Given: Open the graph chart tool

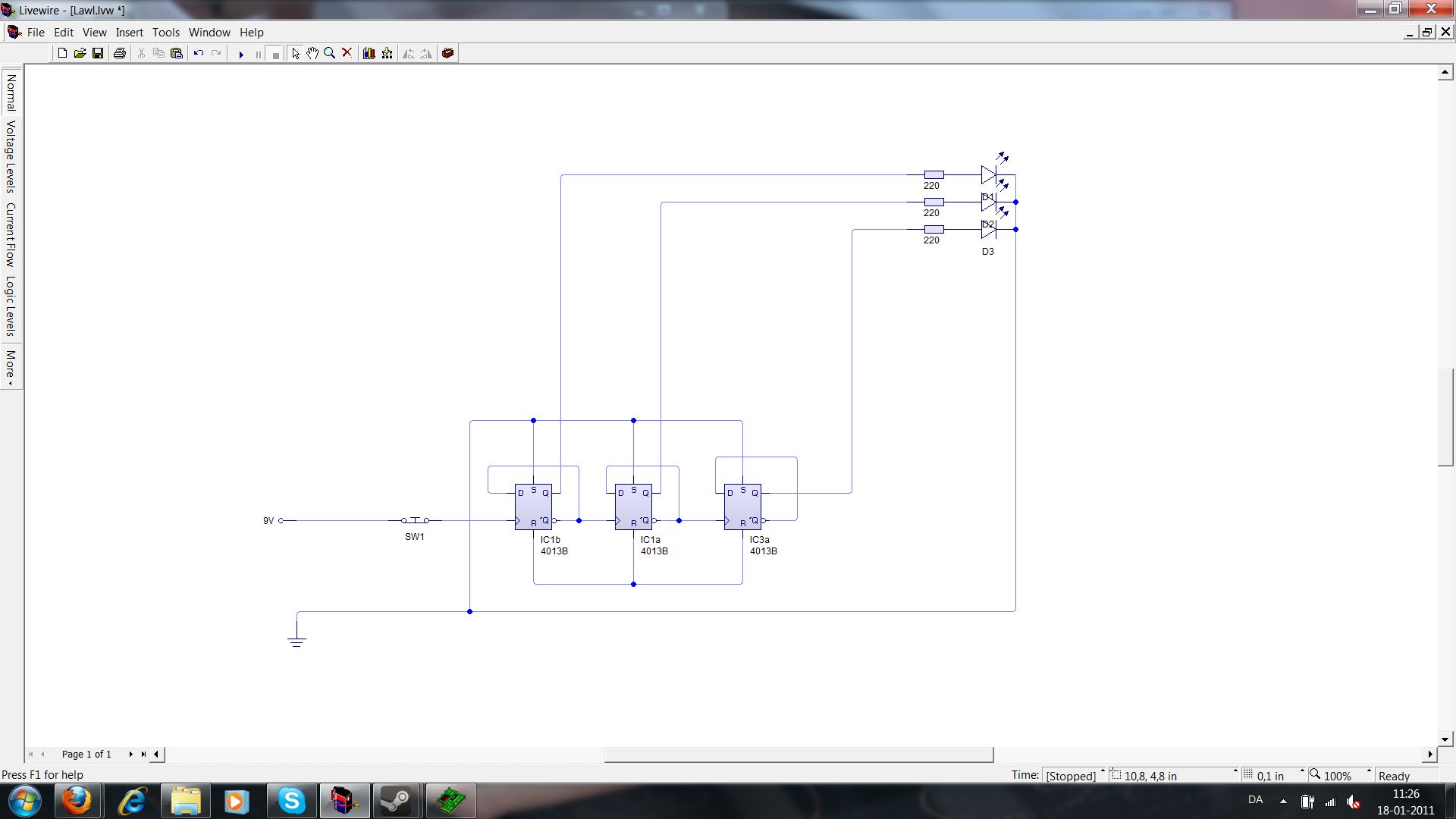Looking at the screenshot, I should point(369,53).
